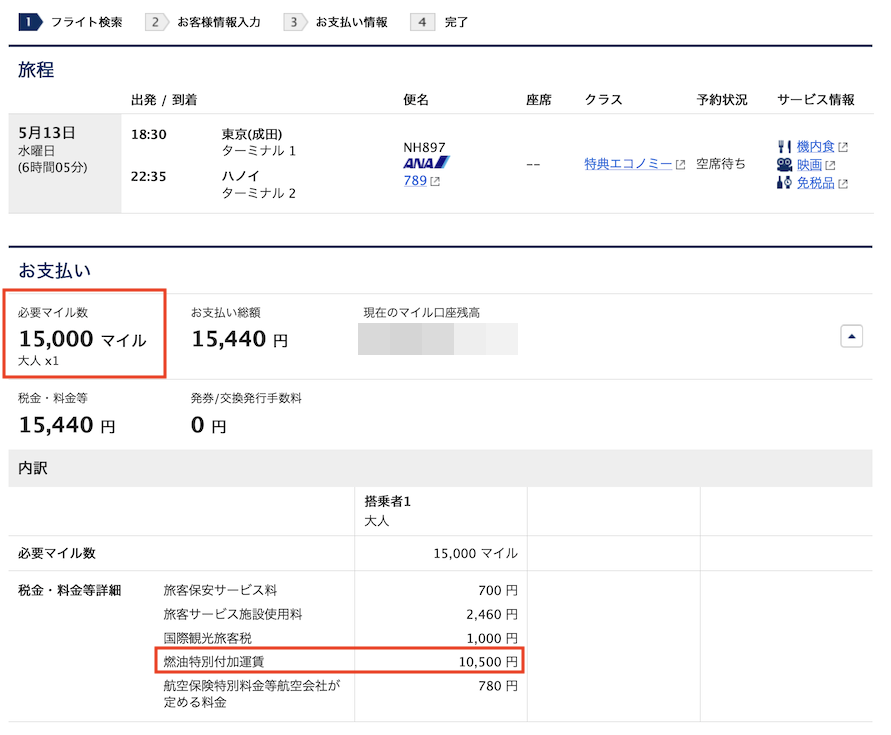The image size is (891, 735).
Task: Open the 映画 movie service link
Action: click(x=810, y=165)
